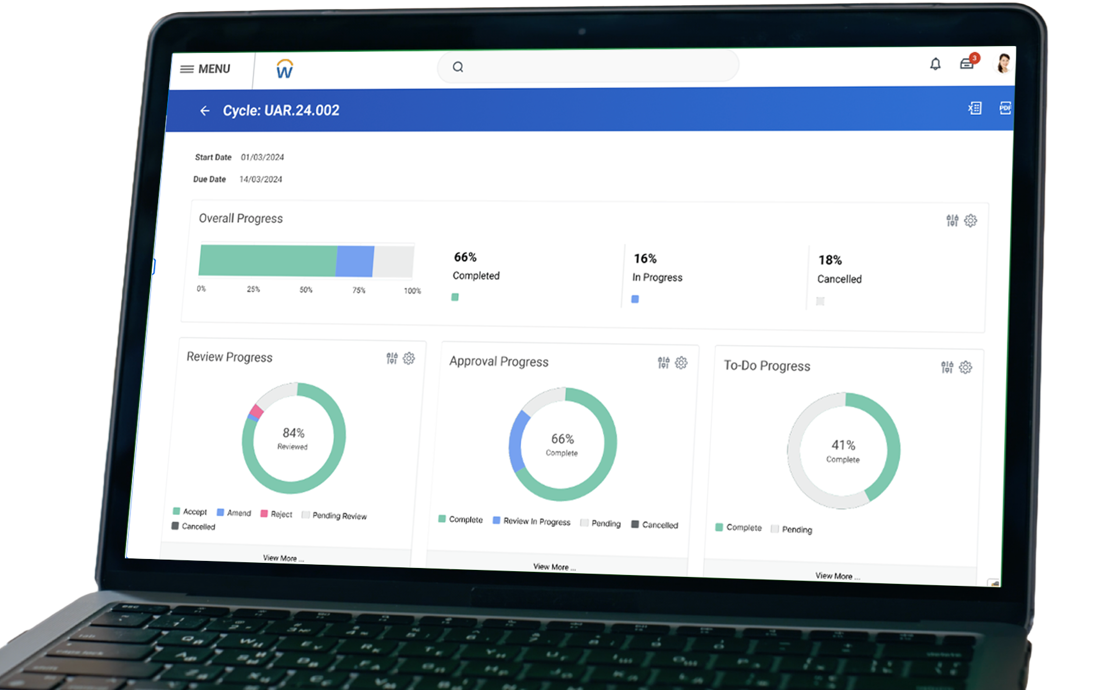Click green Completed segment of overall bar
The width and height of the screenshot is (1104, 690).
point(267,260)
